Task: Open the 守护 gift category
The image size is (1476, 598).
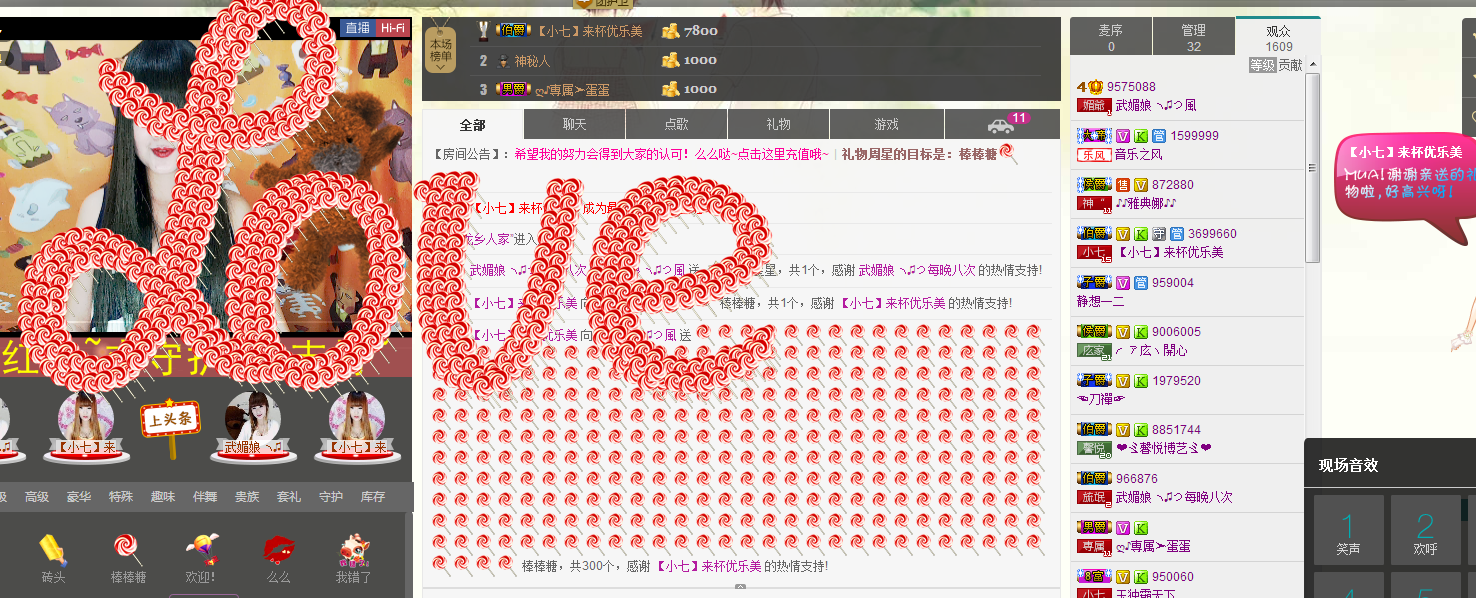Action: (x=331, y=497)
